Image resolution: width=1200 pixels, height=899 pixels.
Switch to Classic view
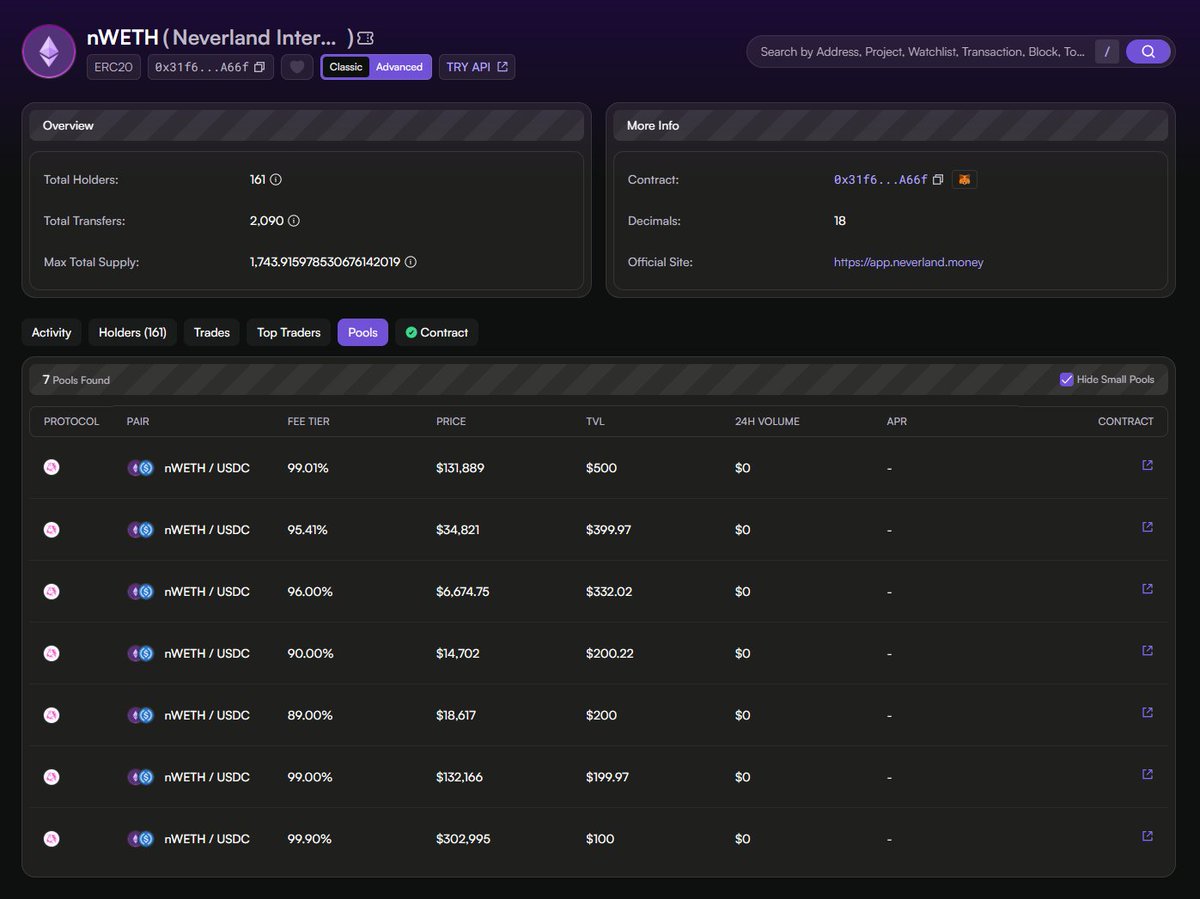click(346, 67)
